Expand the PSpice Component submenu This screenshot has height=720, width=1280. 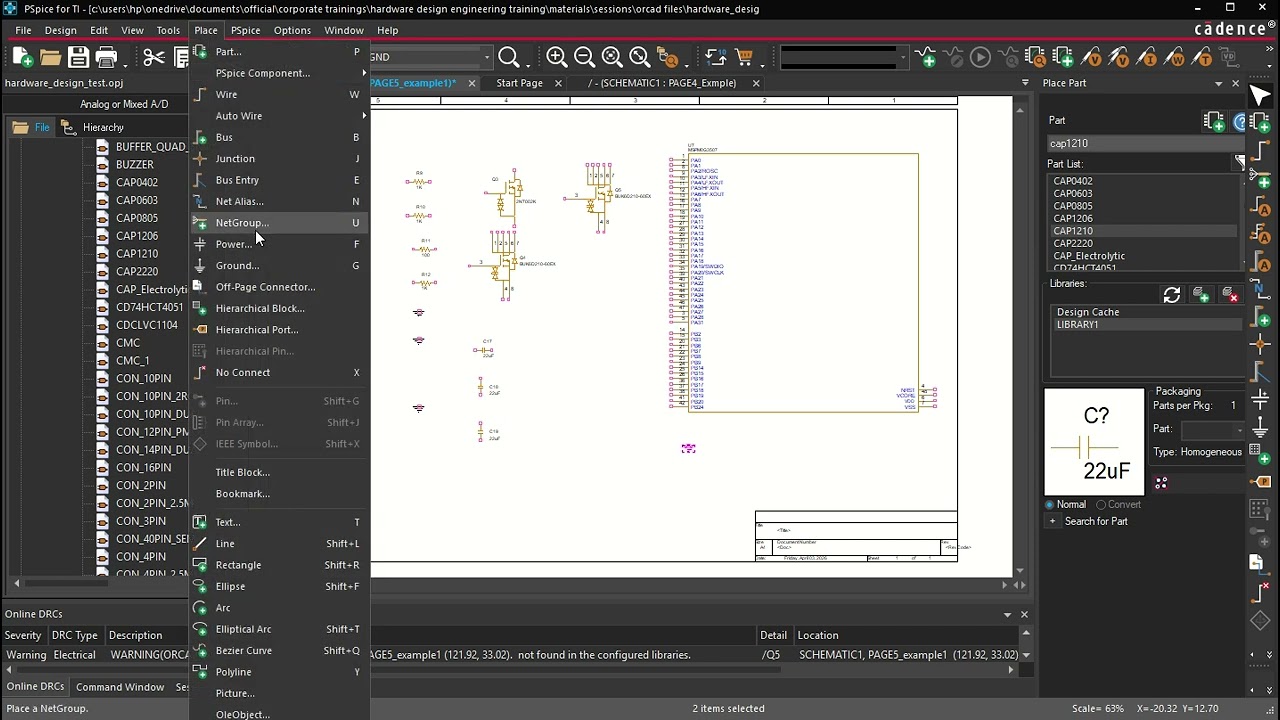(279, 73)
